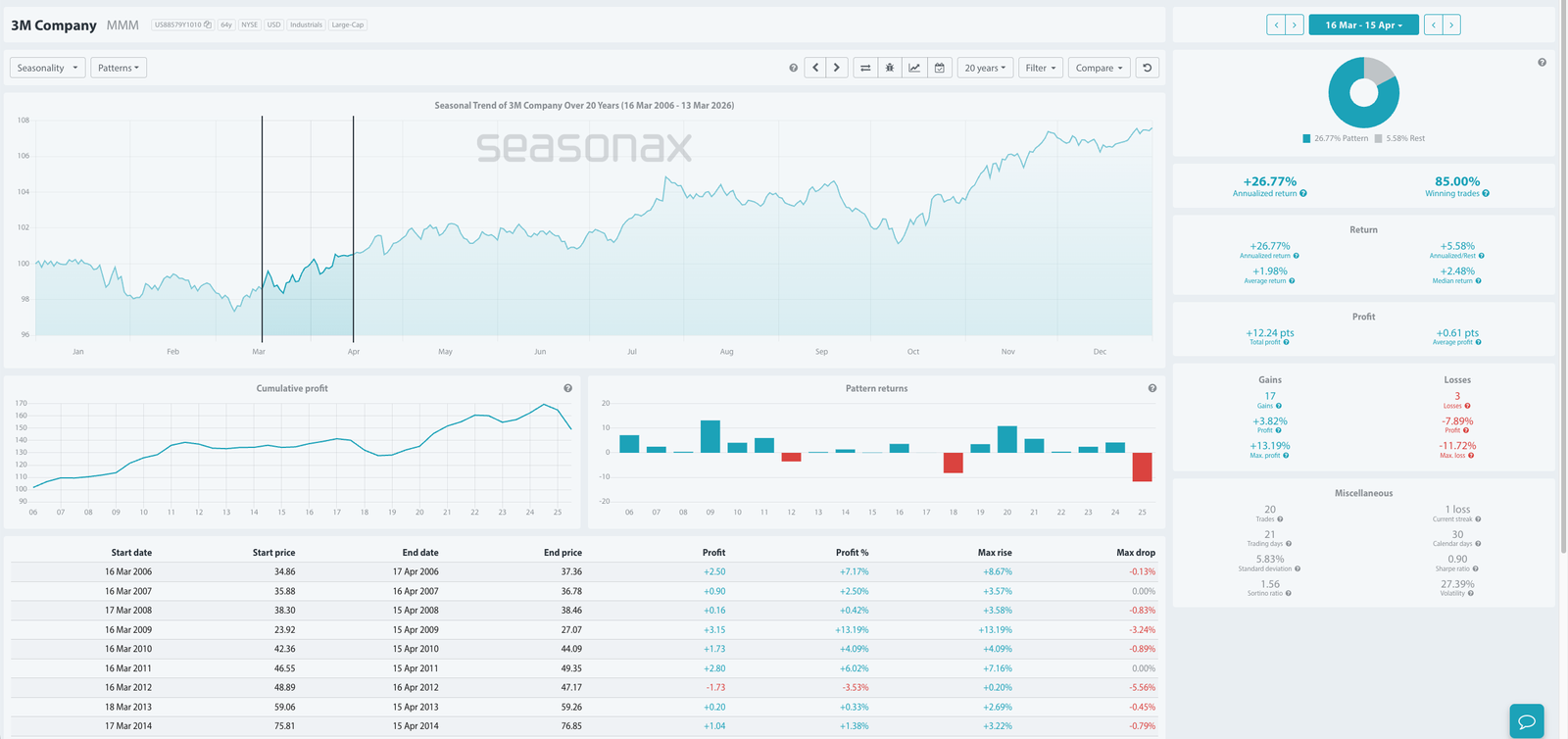This screenshot has width=1568, height=739.
Task: Expand the Patterns dropdown
Action: (119, 68)
